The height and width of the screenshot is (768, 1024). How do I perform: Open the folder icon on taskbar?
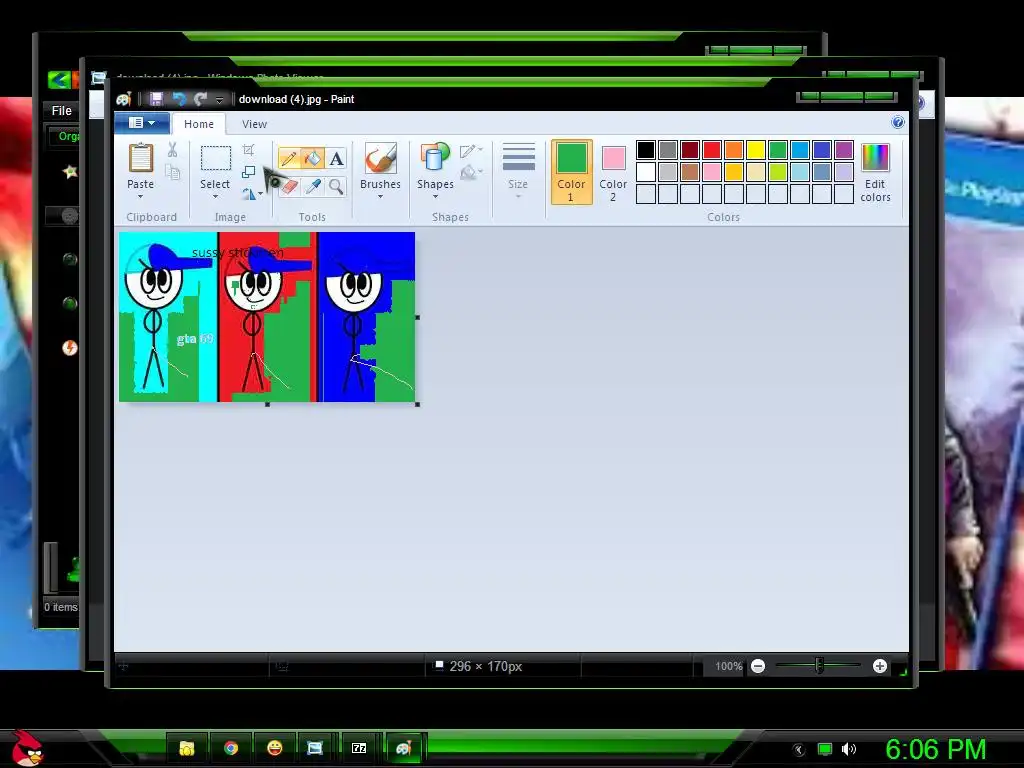(x=187, y=748)
